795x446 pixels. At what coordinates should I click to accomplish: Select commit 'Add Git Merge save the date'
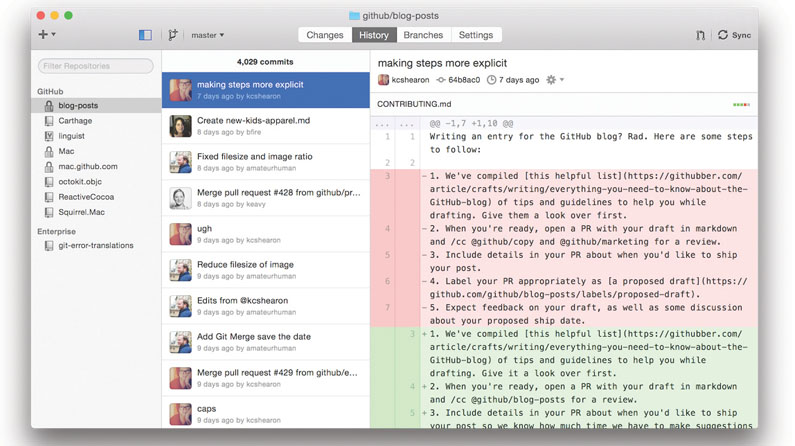[x=266, y=342]
